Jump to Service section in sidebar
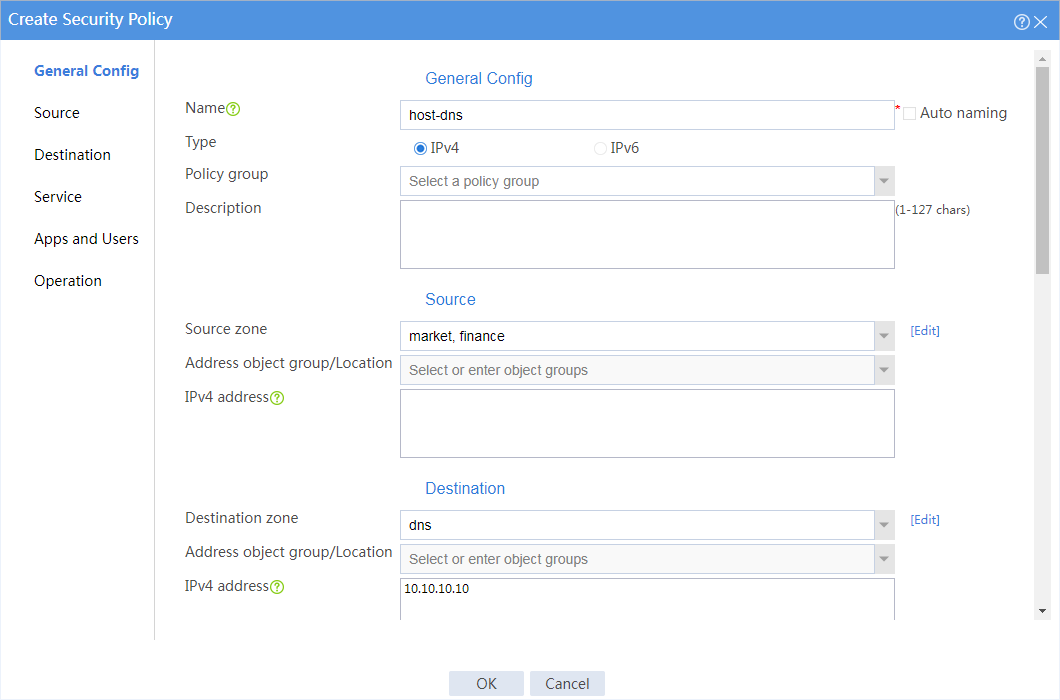This screenshot has height=700, width=1060. tap(58, 197)
